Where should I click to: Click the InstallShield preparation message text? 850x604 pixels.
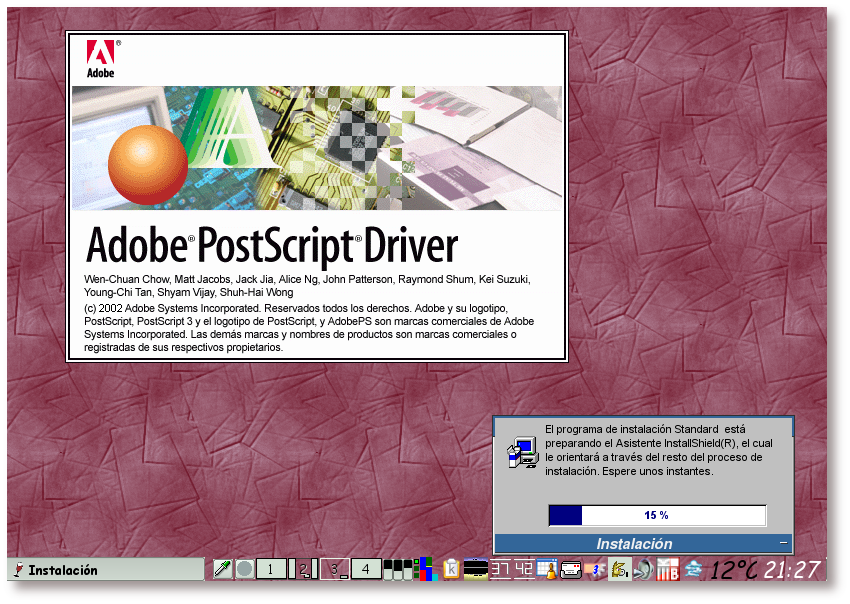[x=659, y=450]
